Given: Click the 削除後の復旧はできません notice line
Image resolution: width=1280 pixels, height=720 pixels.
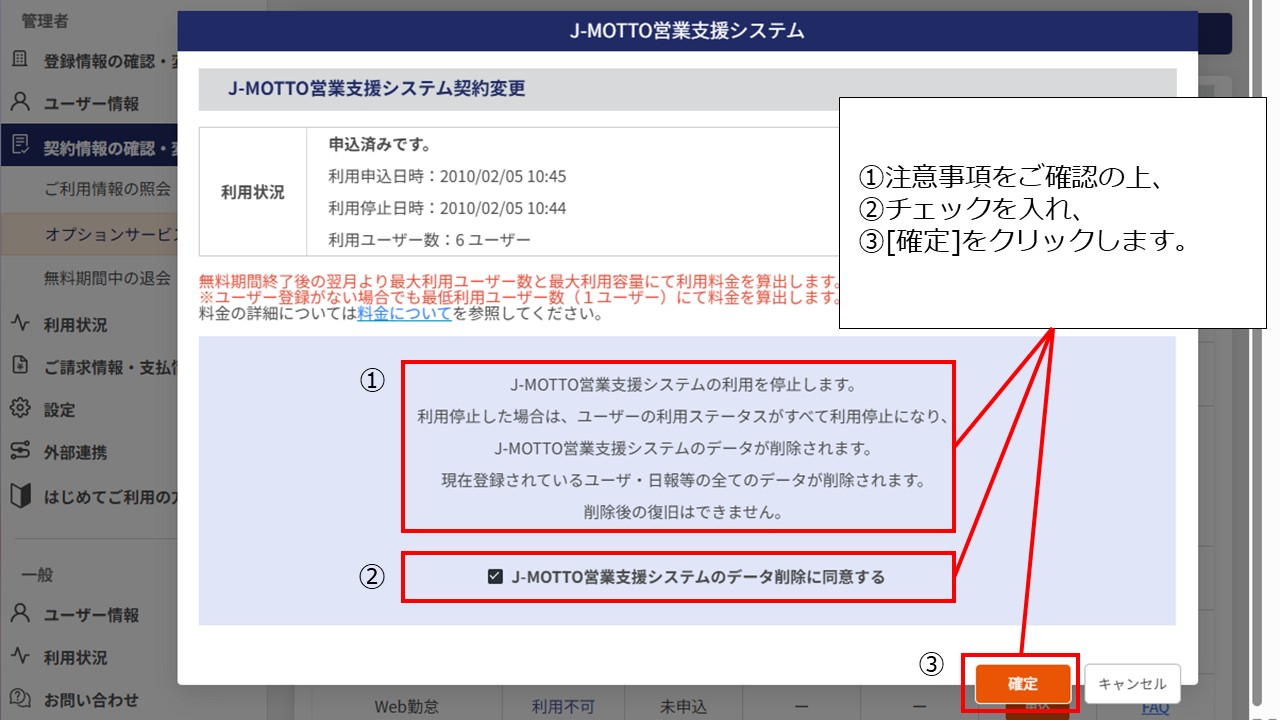Looking at the screenshot, I should [x=682, y=512].
